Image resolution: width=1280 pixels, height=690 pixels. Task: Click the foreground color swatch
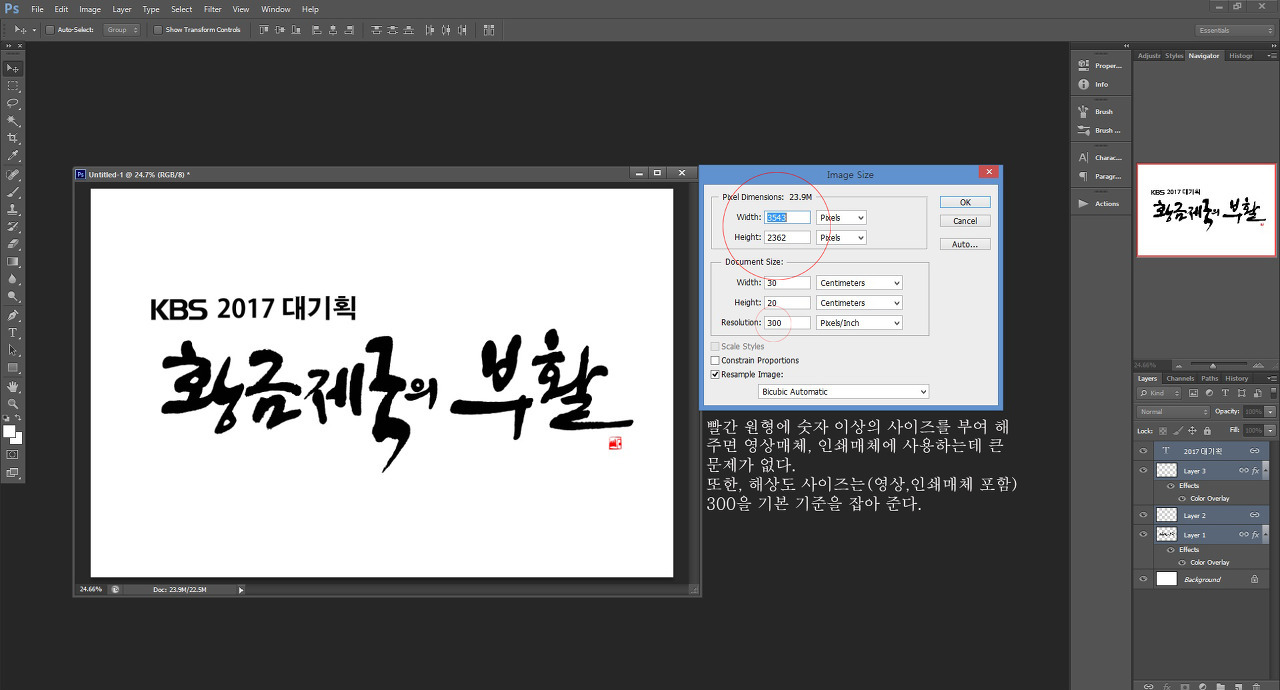11,432
